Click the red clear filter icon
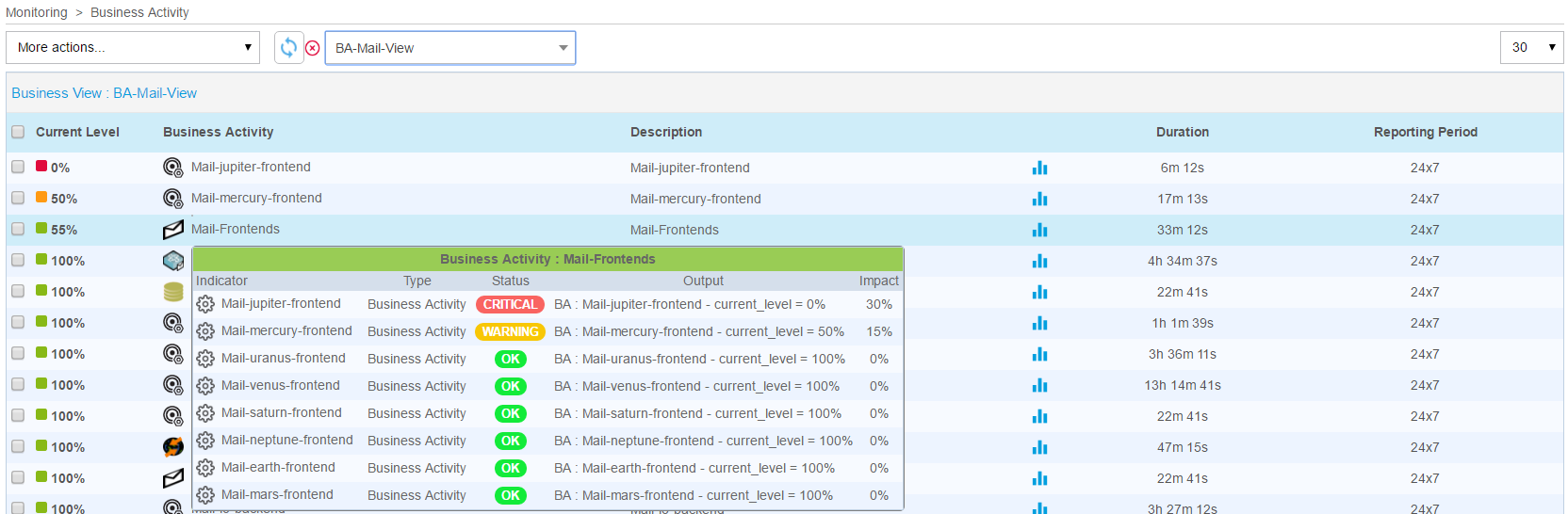 point(313,48)
